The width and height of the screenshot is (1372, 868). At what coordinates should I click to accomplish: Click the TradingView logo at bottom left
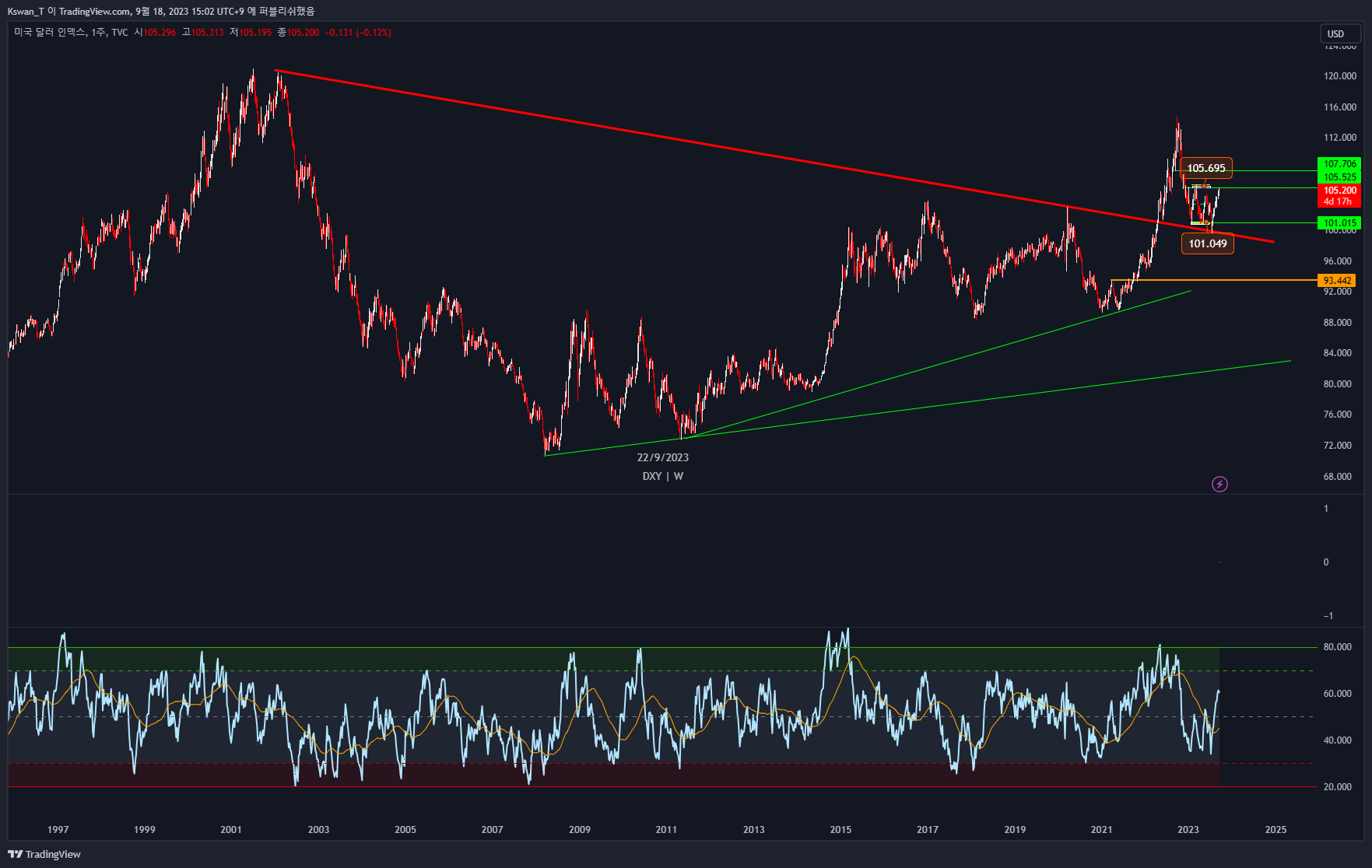[44, 854]
